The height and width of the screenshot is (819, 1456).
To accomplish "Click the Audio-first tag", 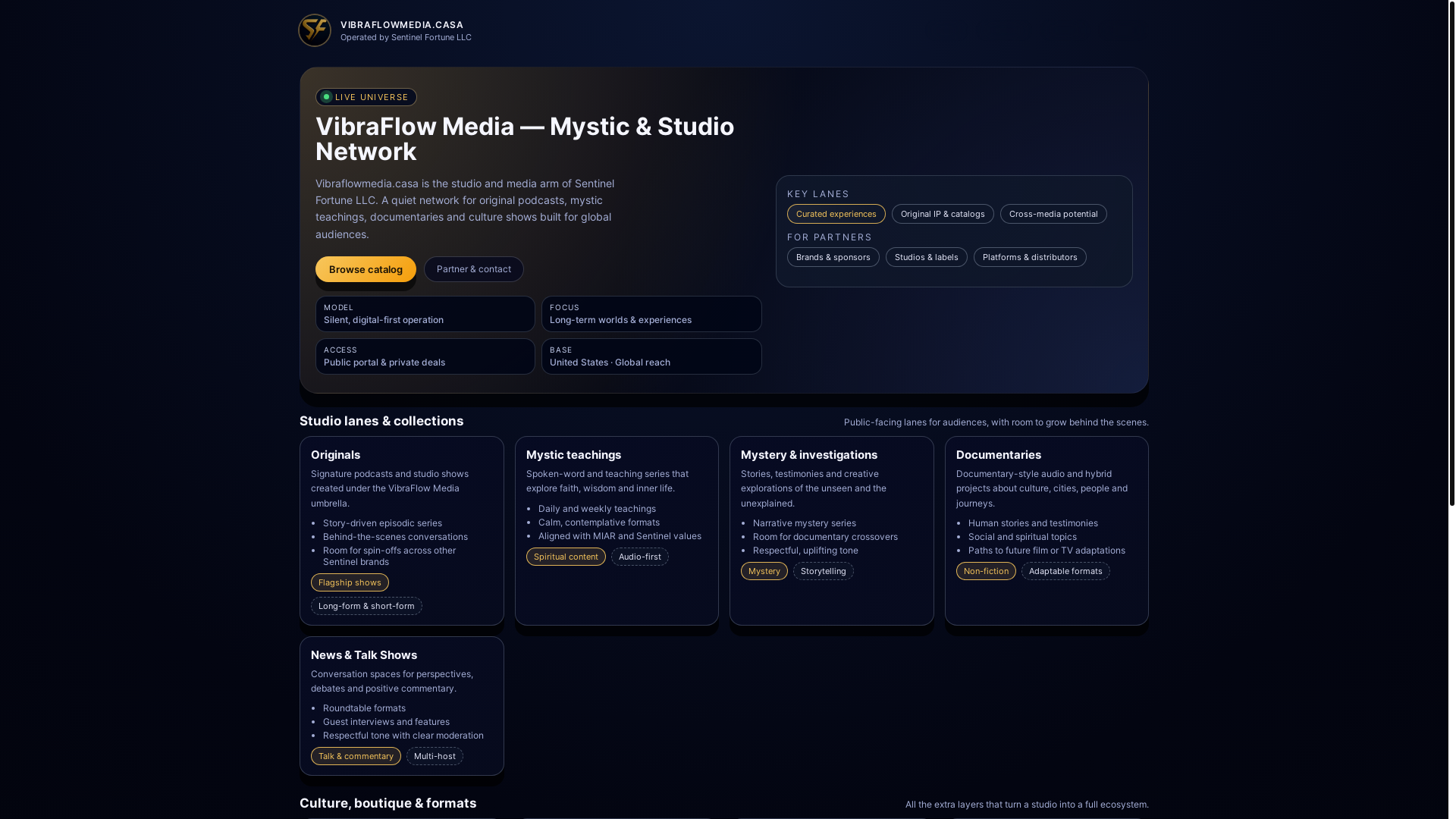I will click(x=640, y=557).
